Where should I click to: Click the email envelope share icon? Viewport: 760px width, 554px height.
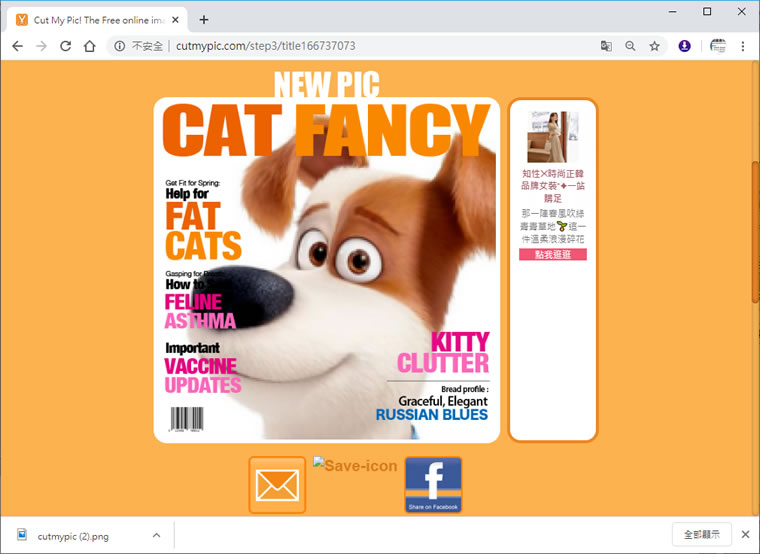pos(277,485)
